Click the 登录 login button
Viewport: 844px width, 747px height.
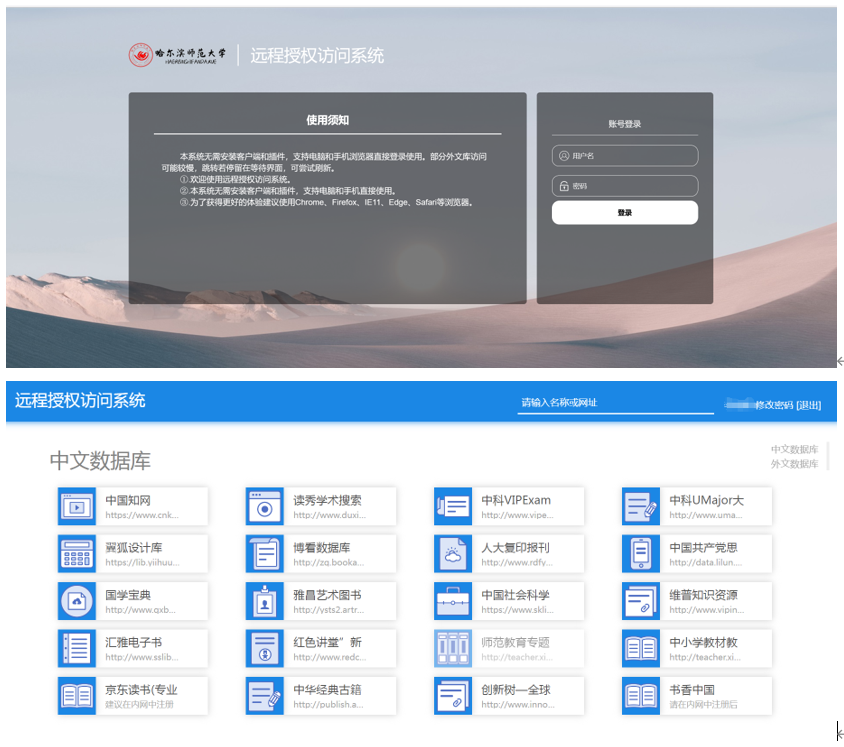625,213
